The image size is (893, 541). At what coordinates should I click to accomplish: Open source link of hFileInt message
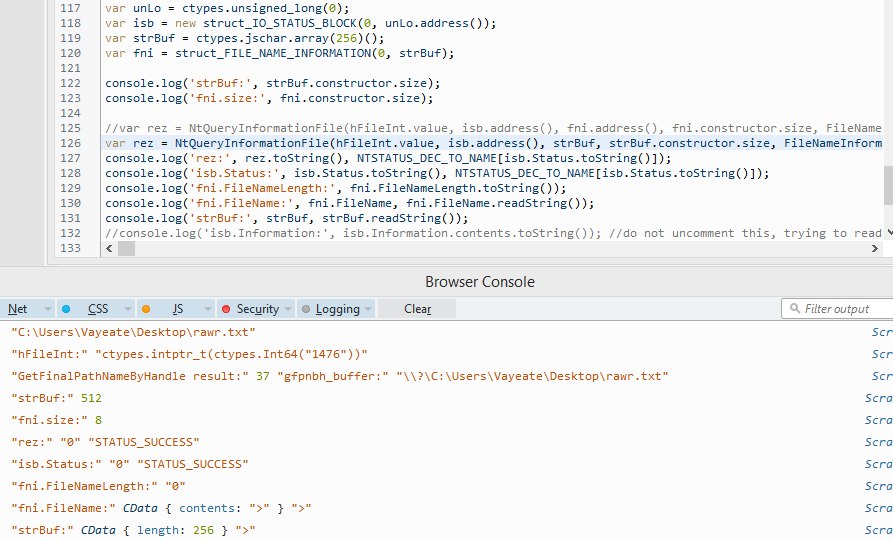[x=882, y=354]
